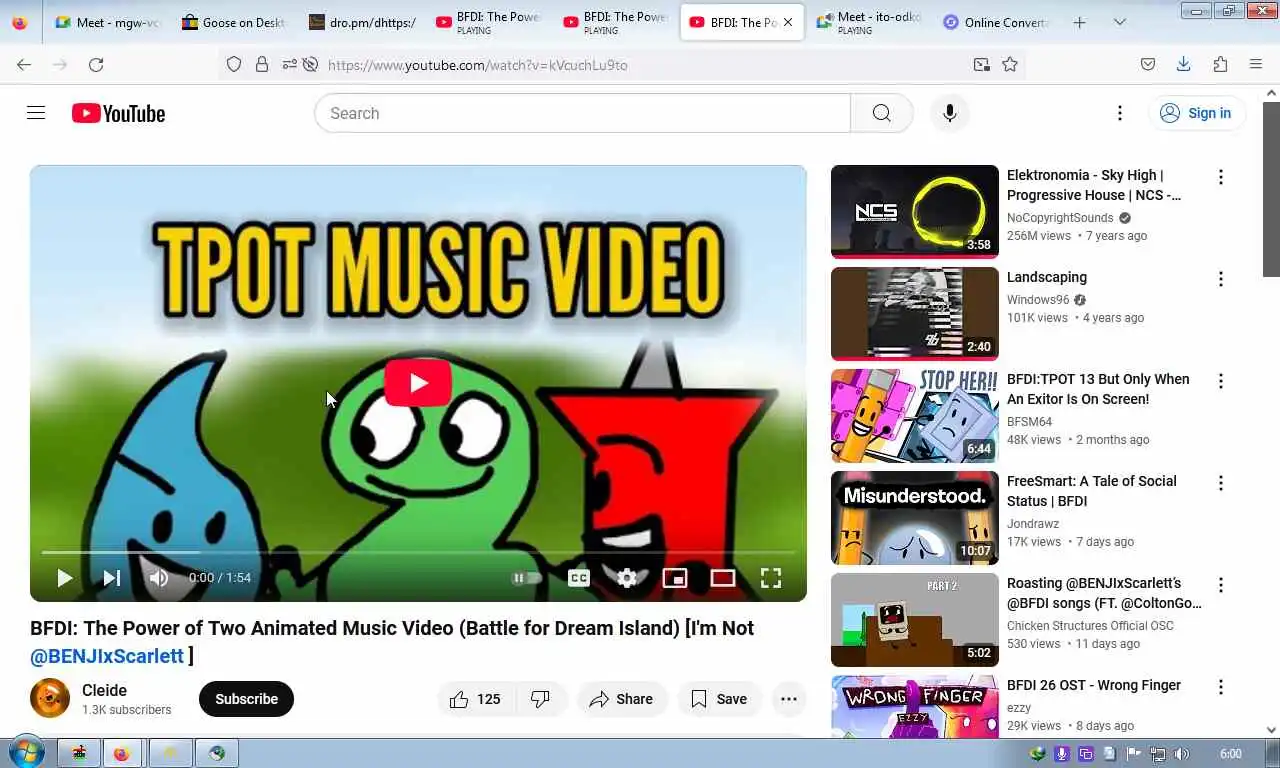Toggle the autoplay switch
1280x768 pixels.
tap(527, 578)
